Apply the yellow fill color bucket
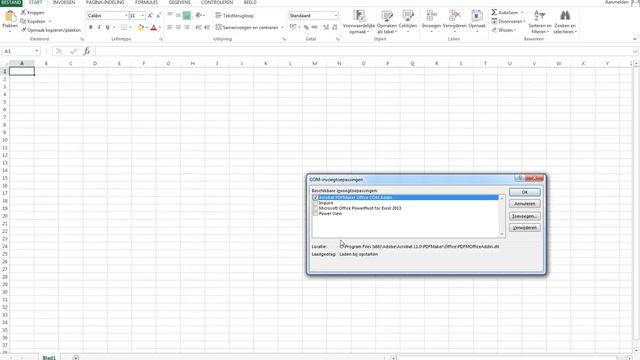Image resolution: width=640 pixels, height=360 pixels. 141,27
